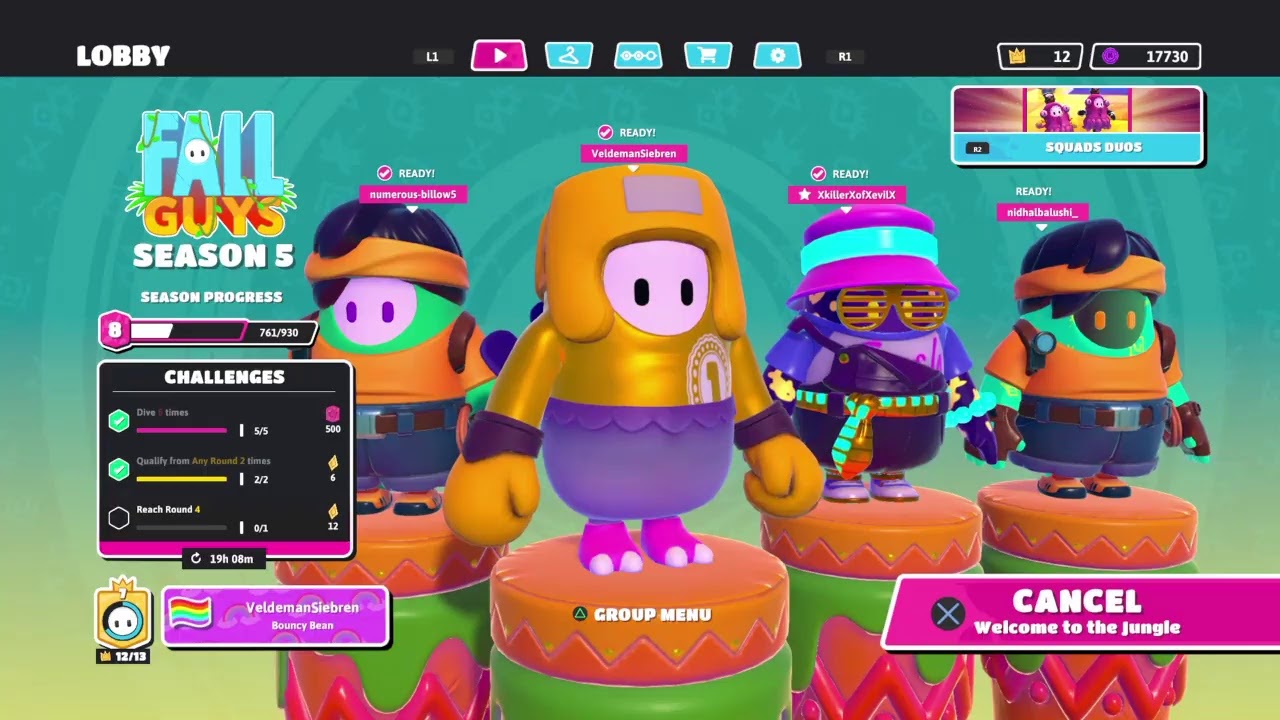Click the level 8 hexagon badge
The width and height of the screenshot is (1280, 720).
click(115, 331)
